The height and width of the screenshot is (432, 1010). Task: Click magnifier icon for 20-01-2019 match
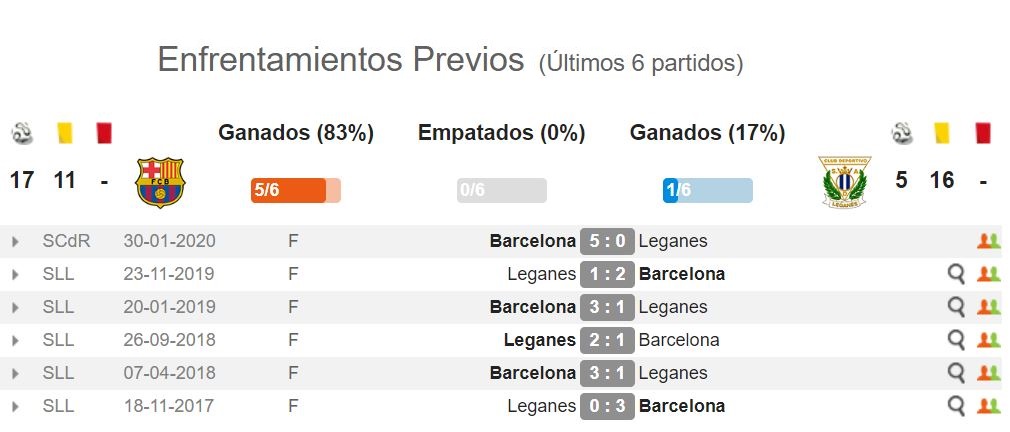pyautogui.click(x=957, y=307)
